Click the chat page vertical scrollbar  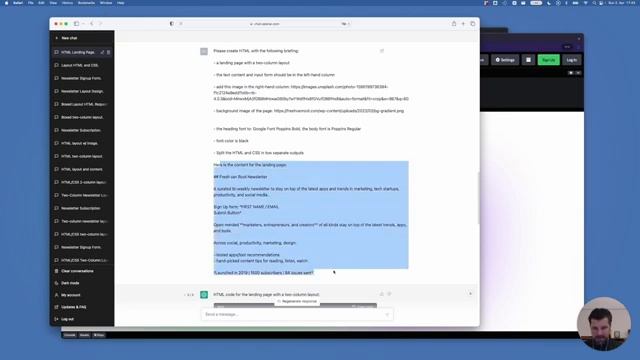(478, 198)
